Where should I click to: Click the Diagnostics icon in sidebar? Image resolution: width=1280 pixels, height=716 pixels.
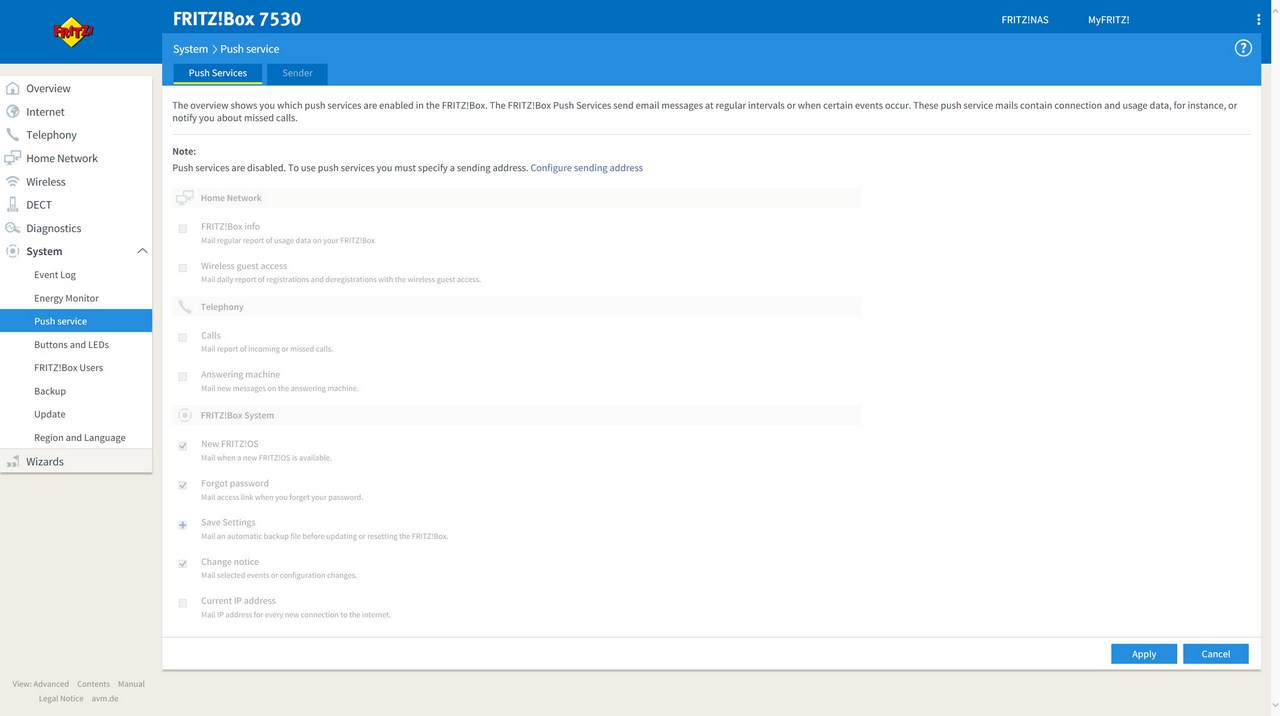(x=13, y=228)
